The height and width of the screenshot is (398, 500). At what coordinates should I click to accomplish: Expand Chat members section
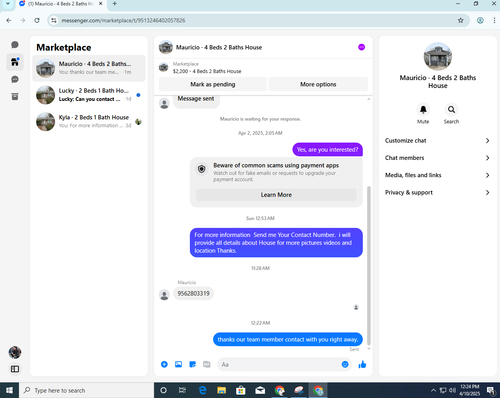tap(437, 158)
